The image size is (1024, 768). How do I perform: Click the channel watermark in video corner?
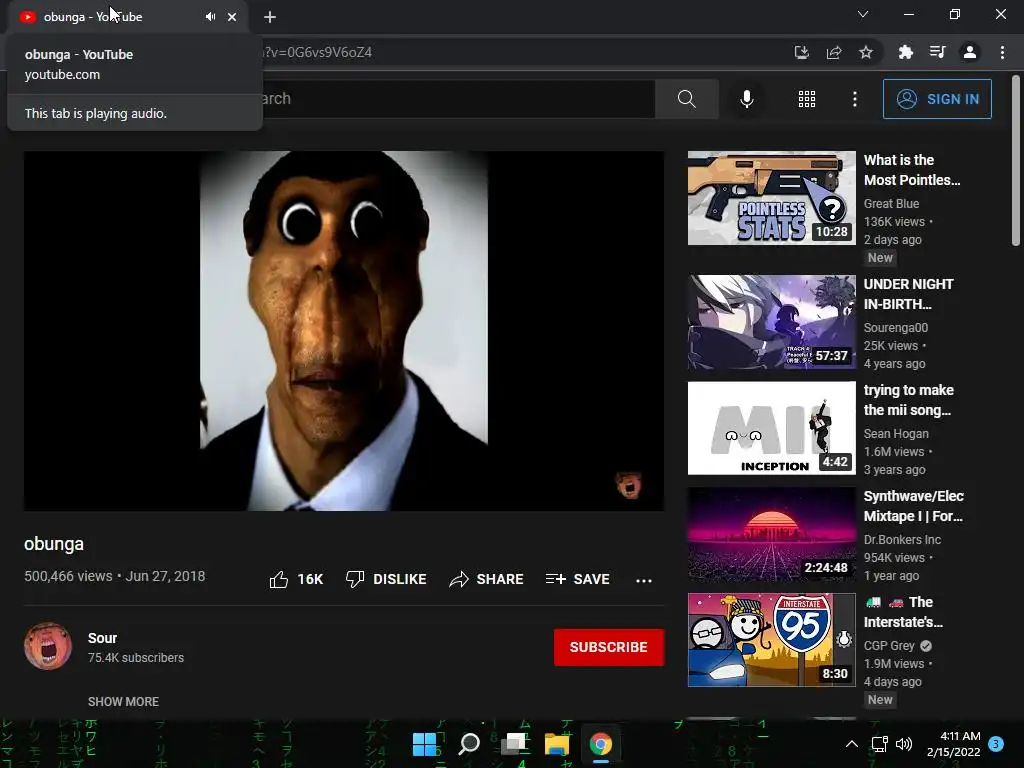pos(629,485)
